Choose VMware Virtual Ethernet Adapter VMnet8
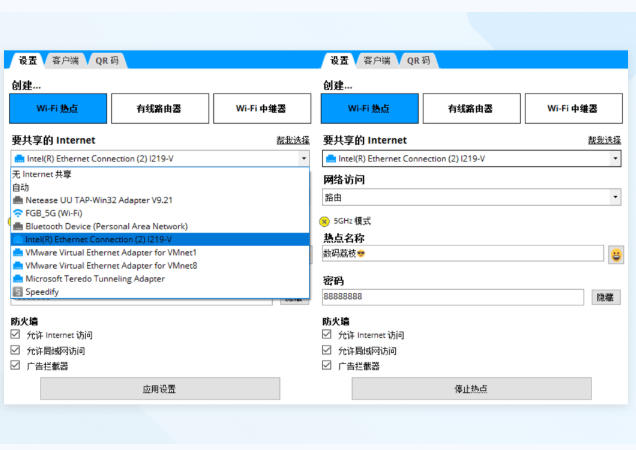 pos(160,265)
